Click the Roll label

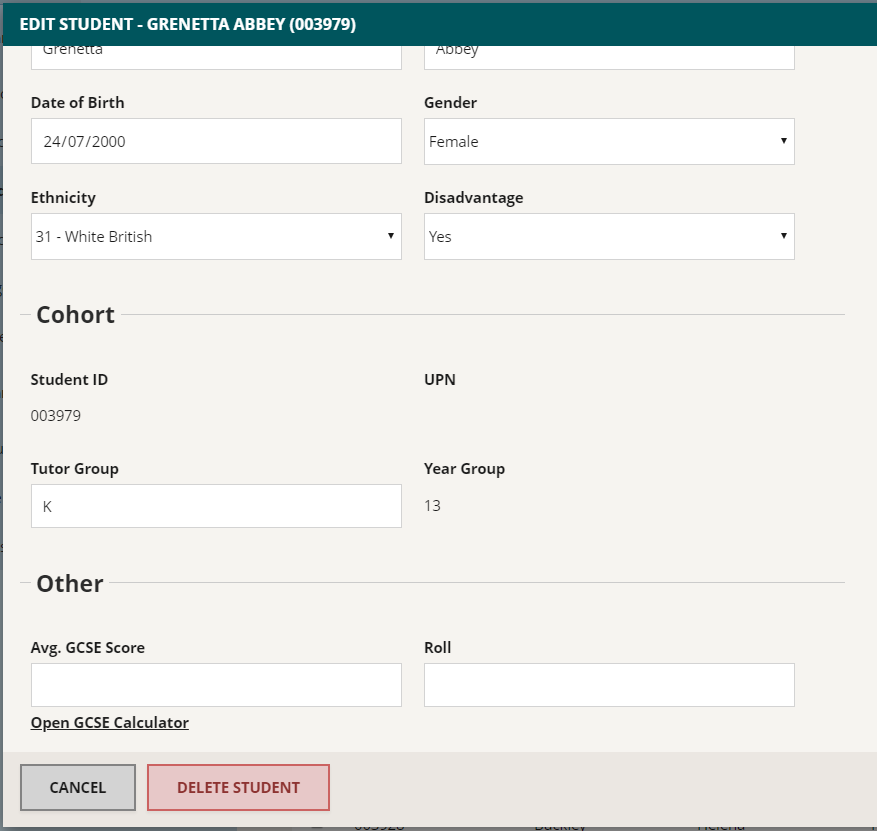coord(437,648)
